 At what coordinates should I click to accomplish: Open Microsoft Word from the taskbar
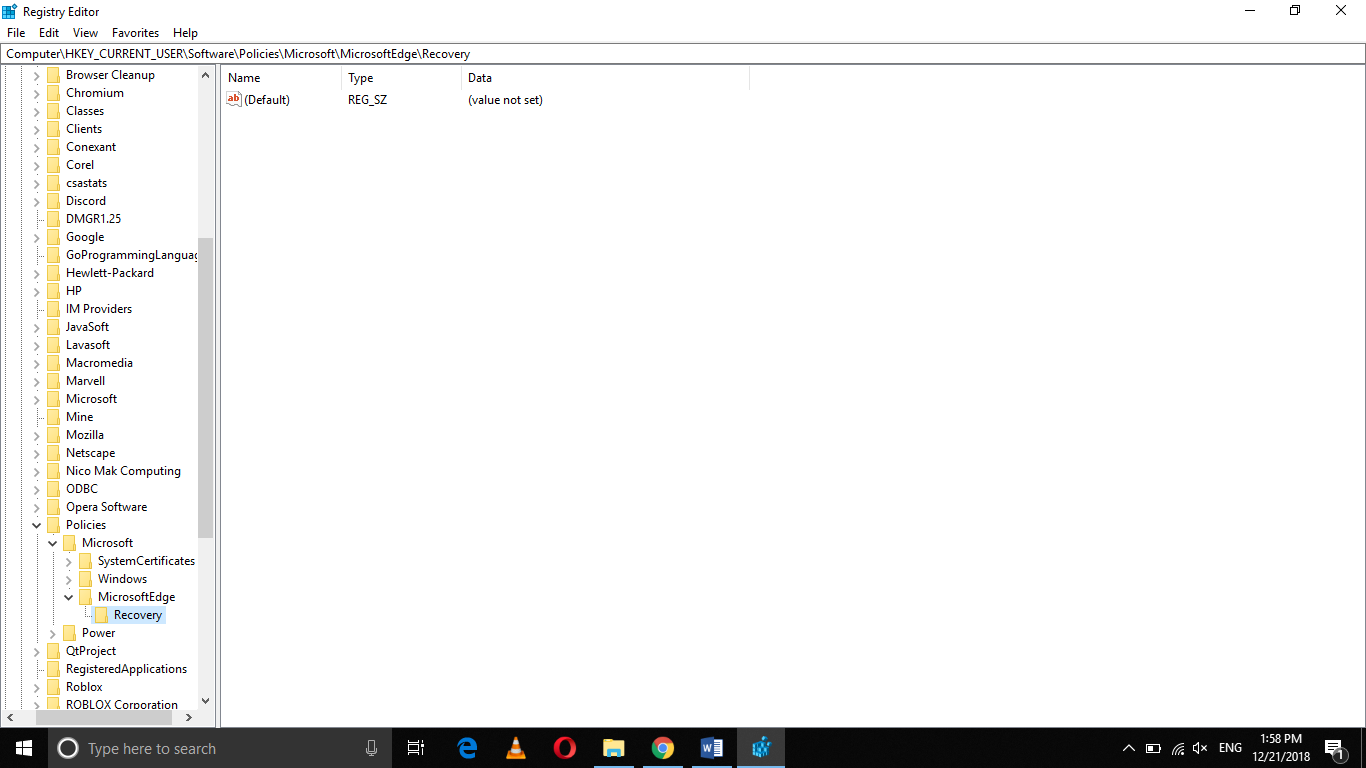(x=711, y=747)
